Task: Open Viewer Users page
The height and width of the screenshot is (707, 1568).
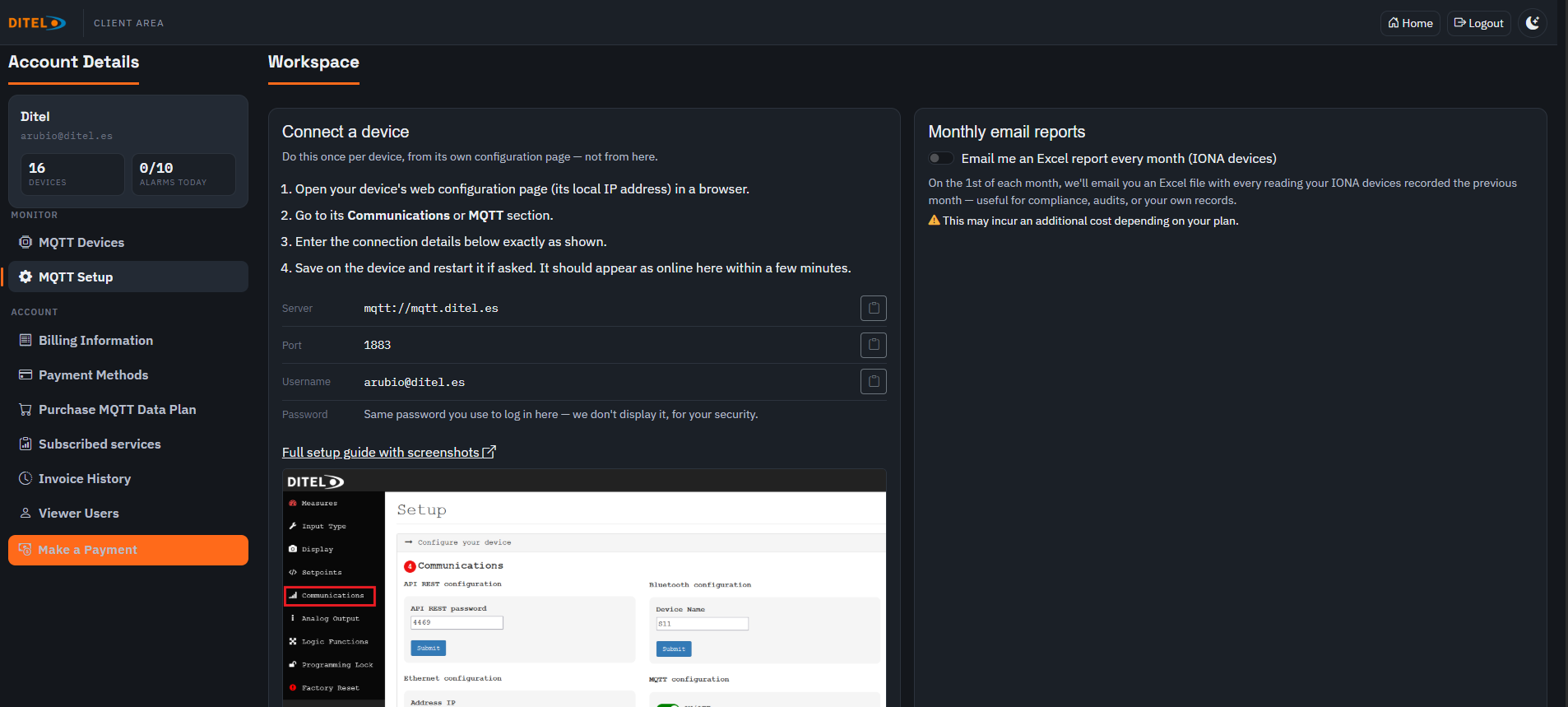Action: pos(128,513)
